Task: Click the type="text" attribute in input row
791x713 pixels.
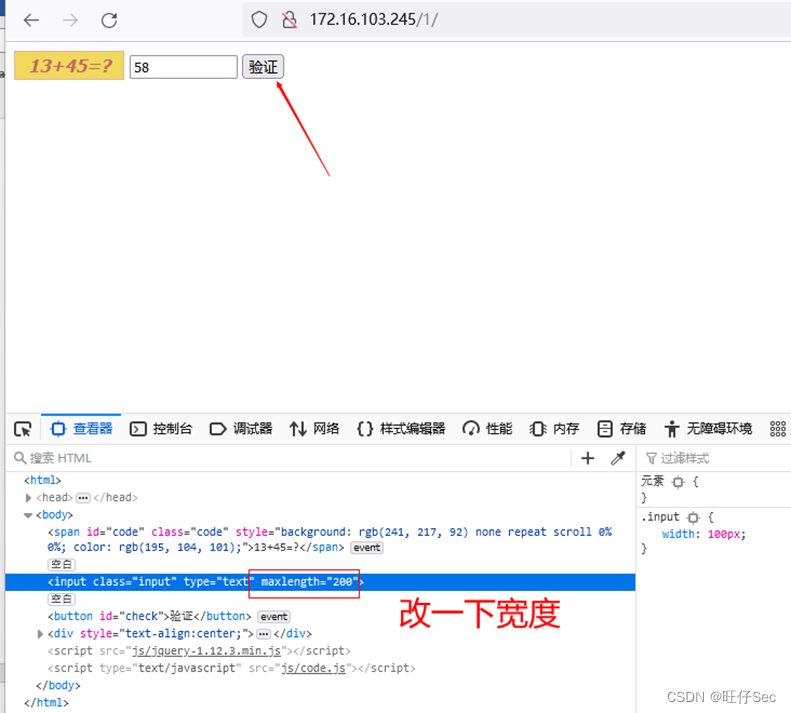Action: (x=218, y=582)
